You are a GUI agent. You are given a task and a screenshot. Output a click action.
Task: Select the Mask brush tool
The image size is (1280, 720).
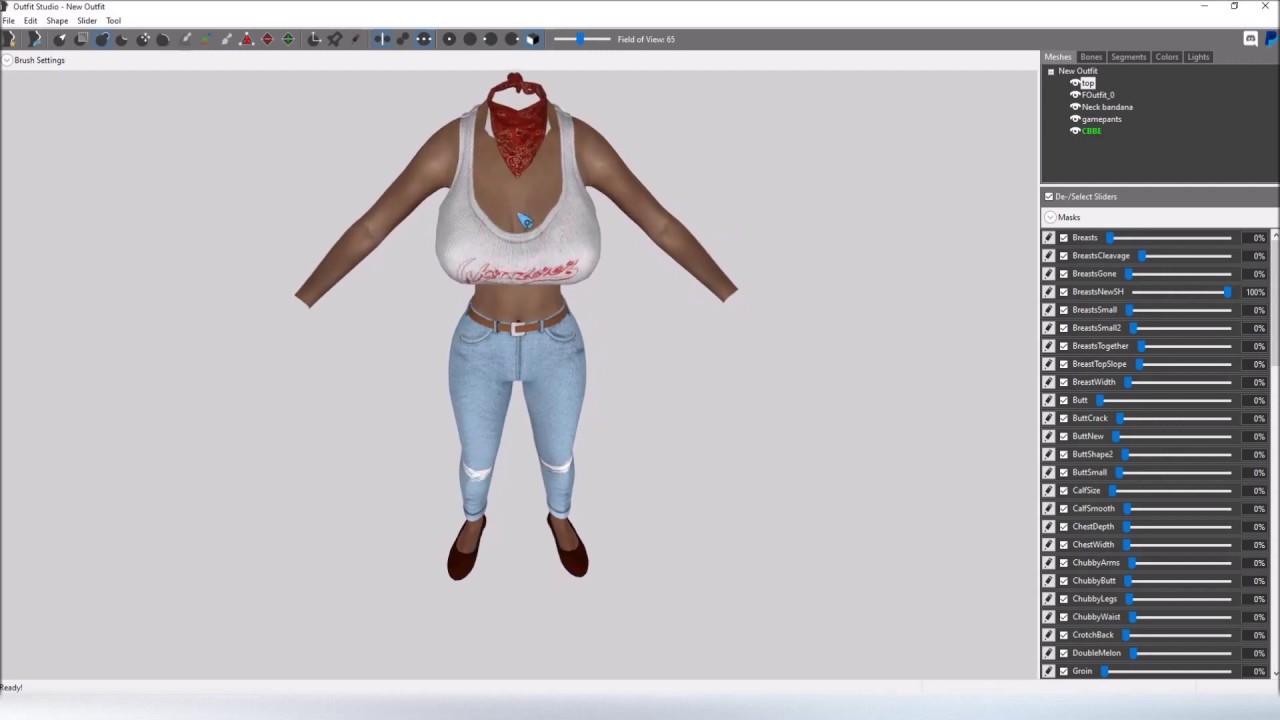coord(81,39)
